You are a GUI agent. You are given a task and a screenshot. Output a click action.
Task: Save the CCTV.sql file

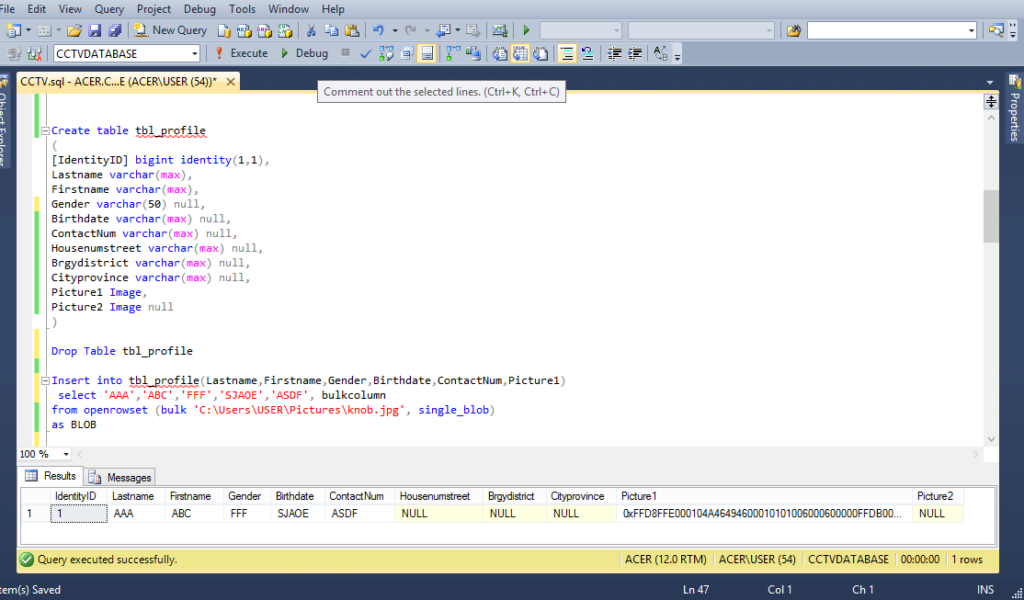click(x=95, y=30)
